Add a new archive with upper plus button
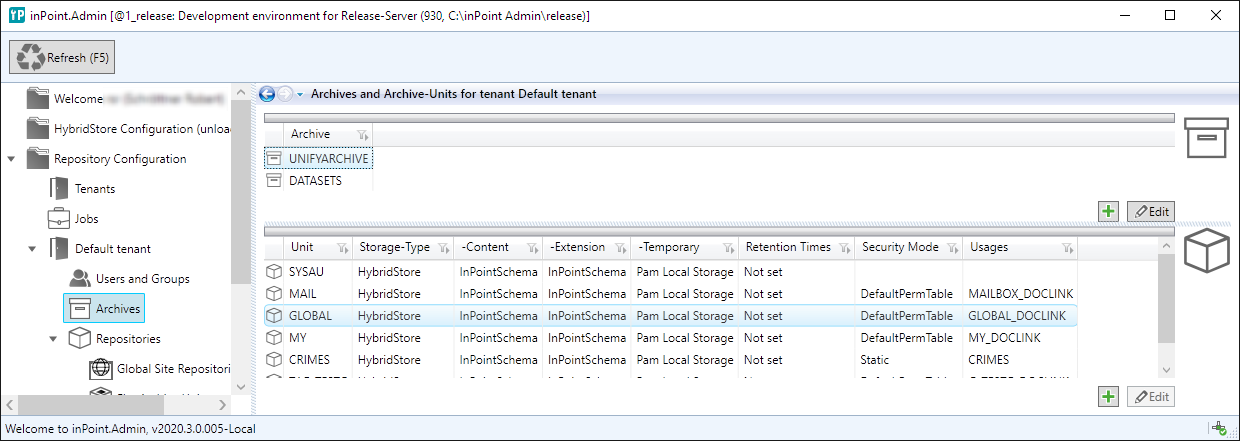Viewport: 1240px width, 441px height. (1108, 211)
